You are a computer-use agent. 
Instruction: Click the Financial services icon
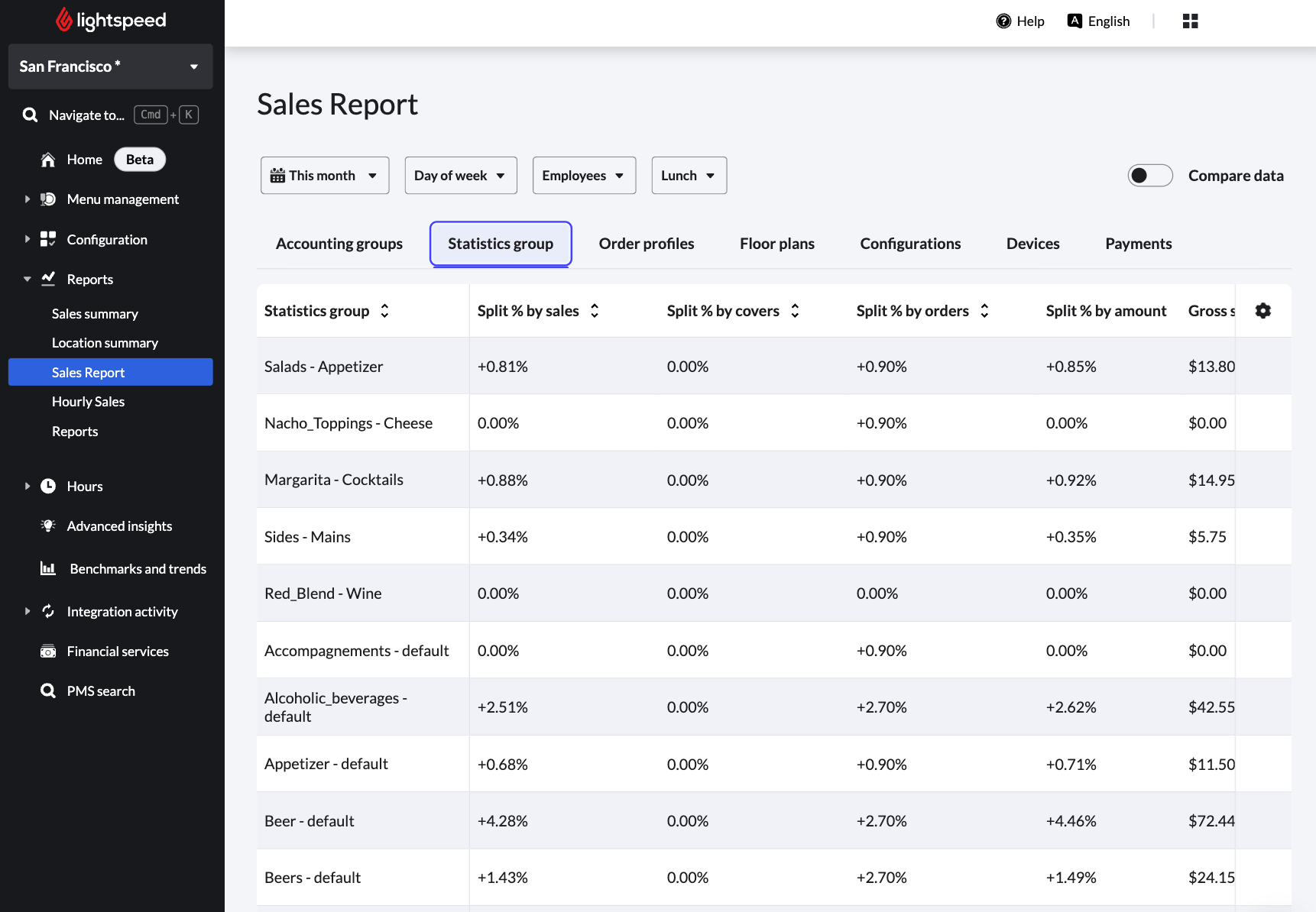click(x=48, y=652)
